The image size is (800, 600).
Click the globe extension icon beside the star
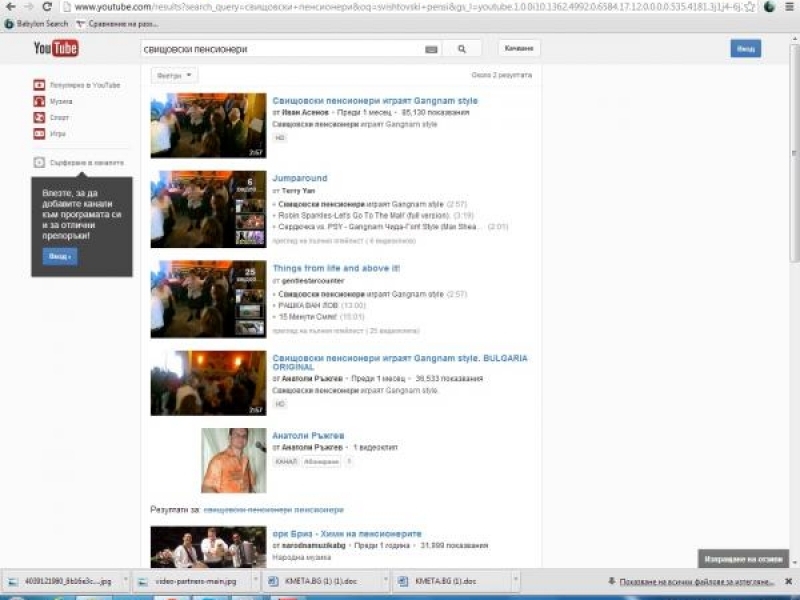point(769,7)
